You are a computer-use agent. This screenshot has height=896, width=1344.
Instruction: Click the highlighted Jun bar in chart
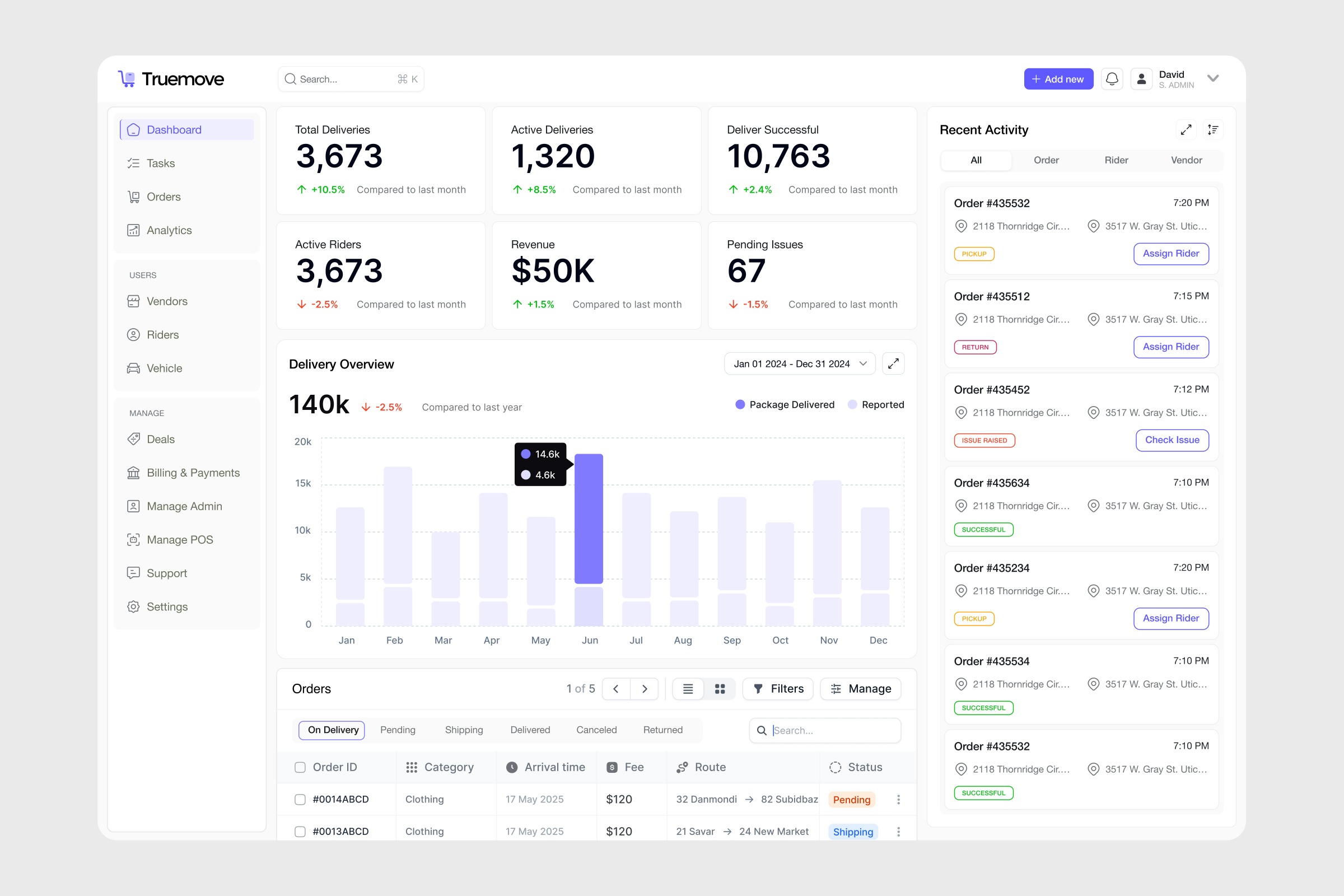pos(589,519)
